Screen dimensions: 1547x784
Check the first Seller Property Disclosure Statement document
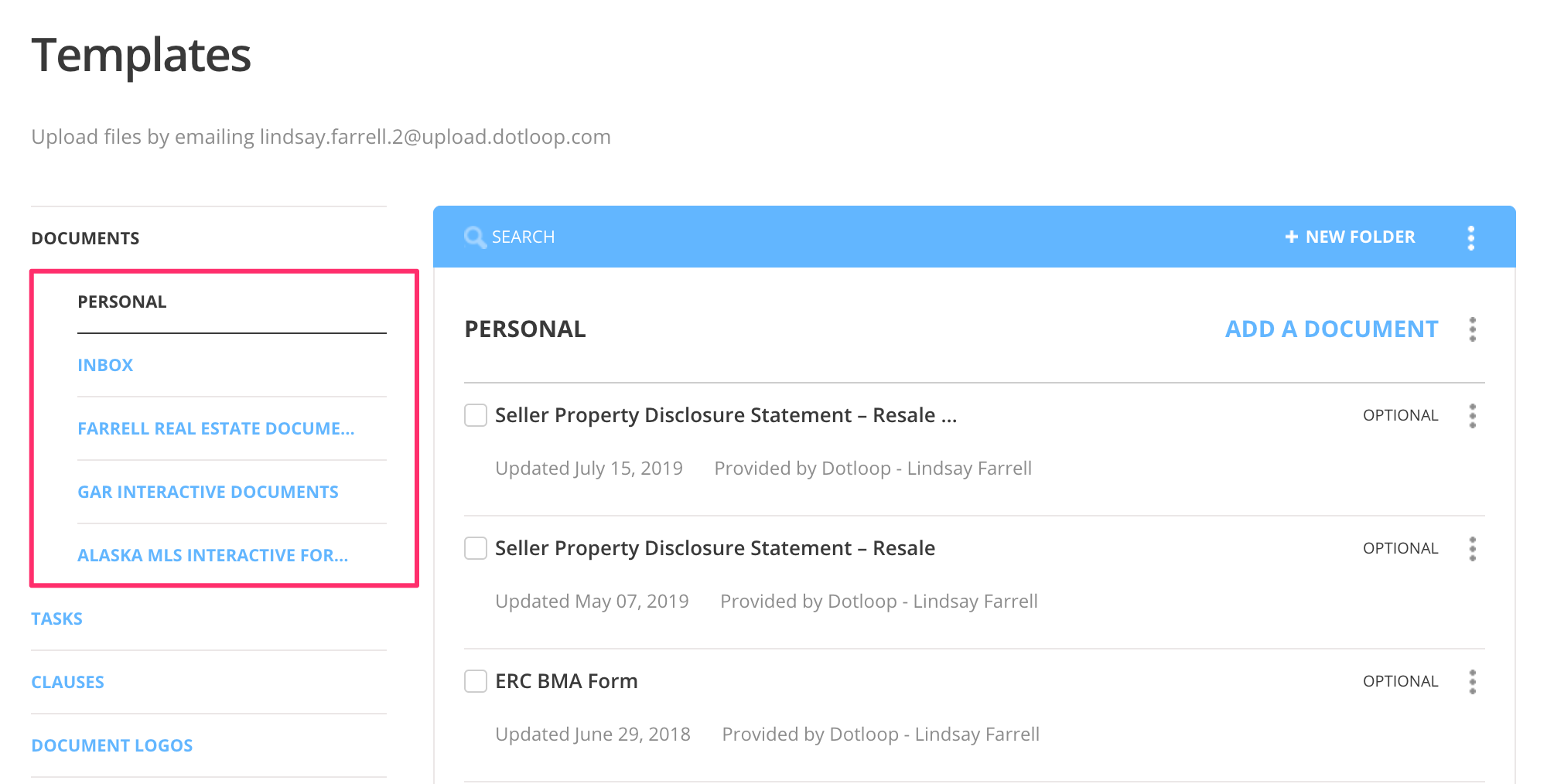[x=475, y=415]
